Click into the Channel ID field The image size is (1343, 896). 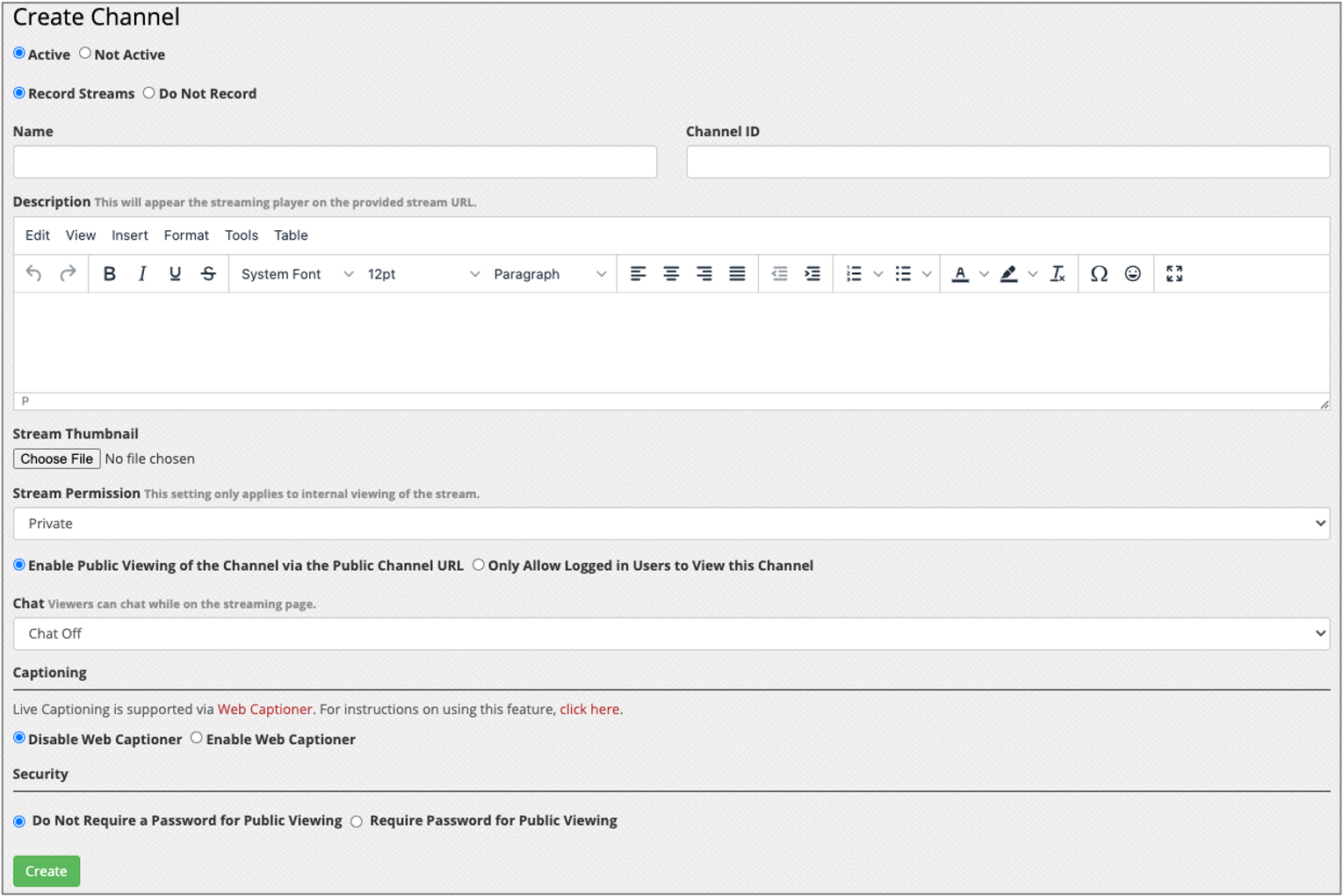[x=1007, y=163]
